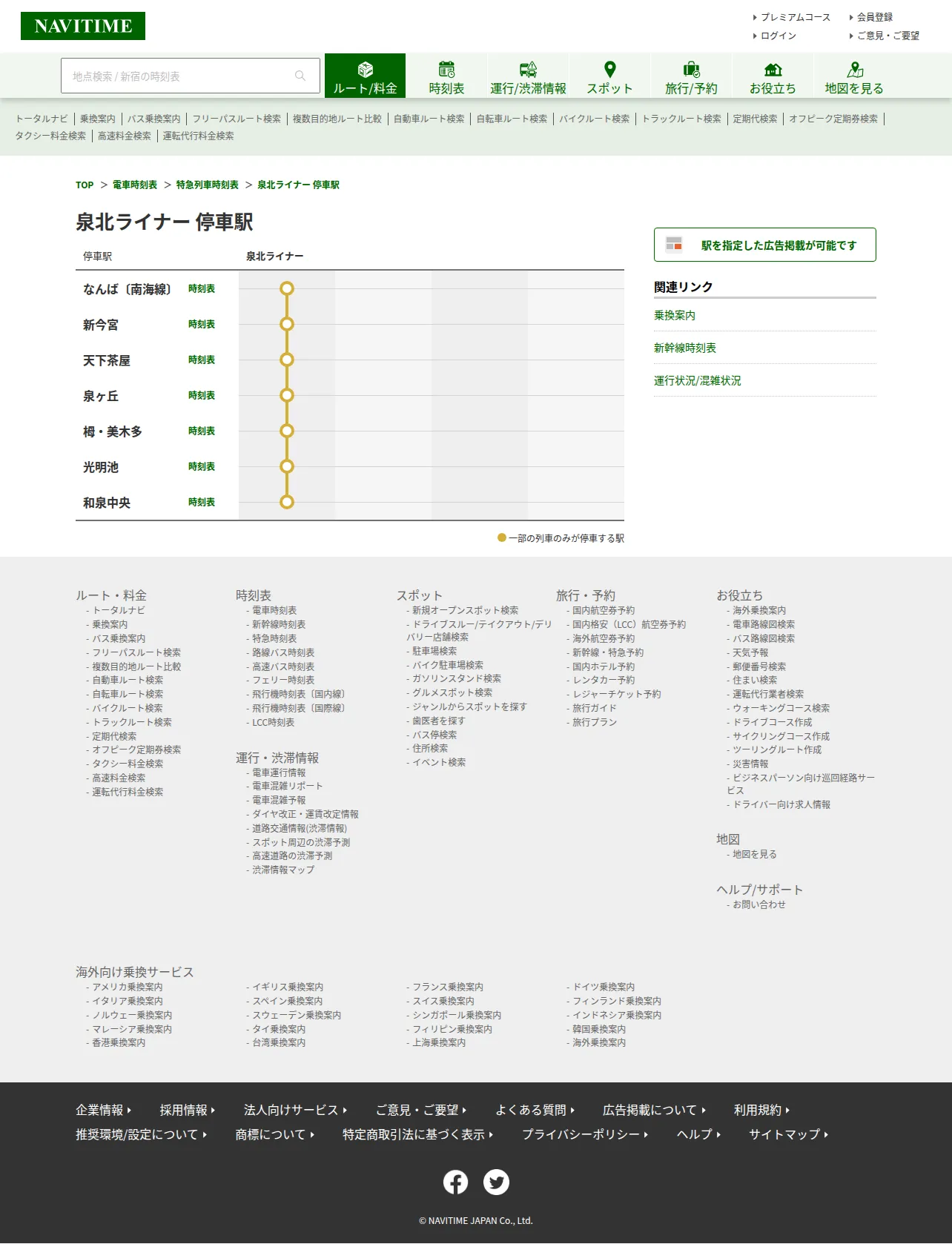Open footer 渋滞情報マップ link

point(283,870)
